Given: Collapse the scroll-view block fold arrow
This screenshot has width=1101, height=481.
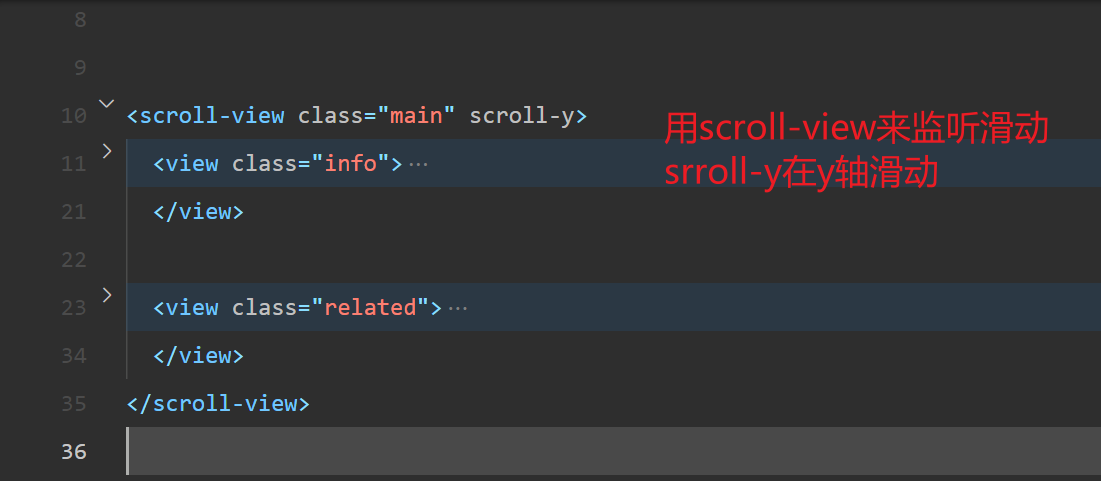Looking at the screenshot, I should coord(106,104).
